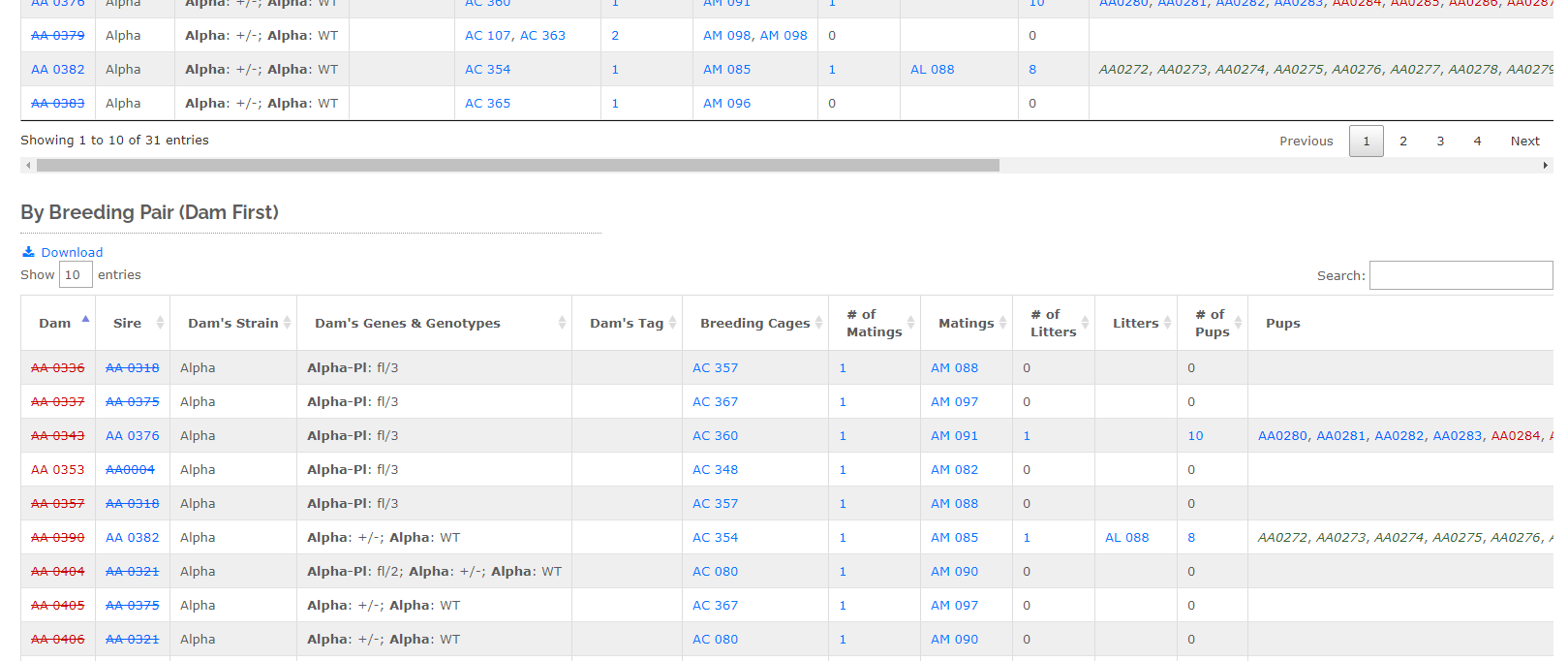Open breeding cage AC 367 in the AA 0337 row

click(x=715, y=401)
